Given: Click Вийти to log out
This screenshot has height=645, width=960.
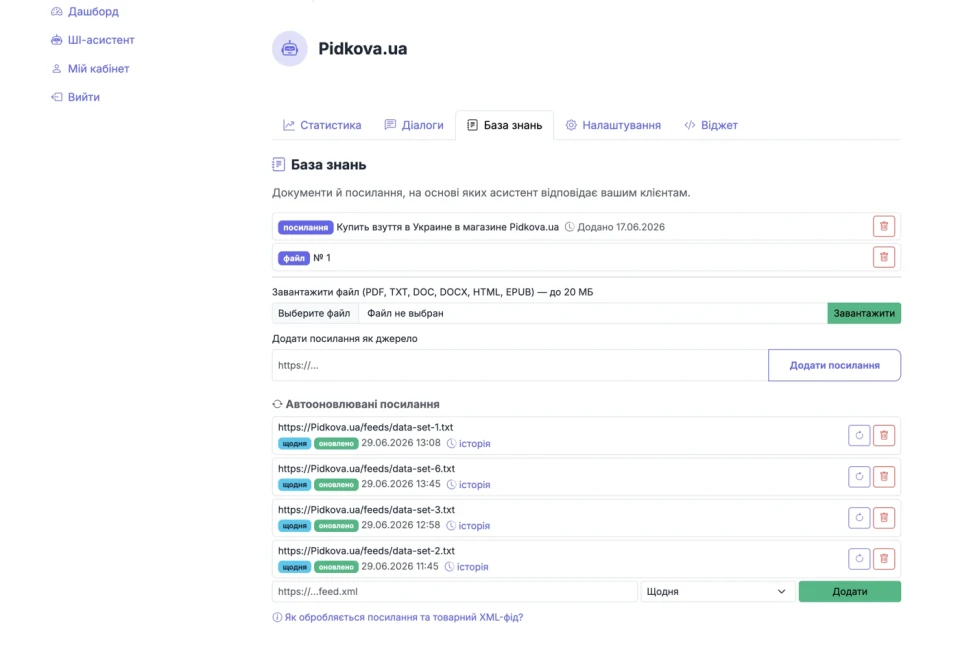Looking at the screenshot, I should [x=75, y=97].
